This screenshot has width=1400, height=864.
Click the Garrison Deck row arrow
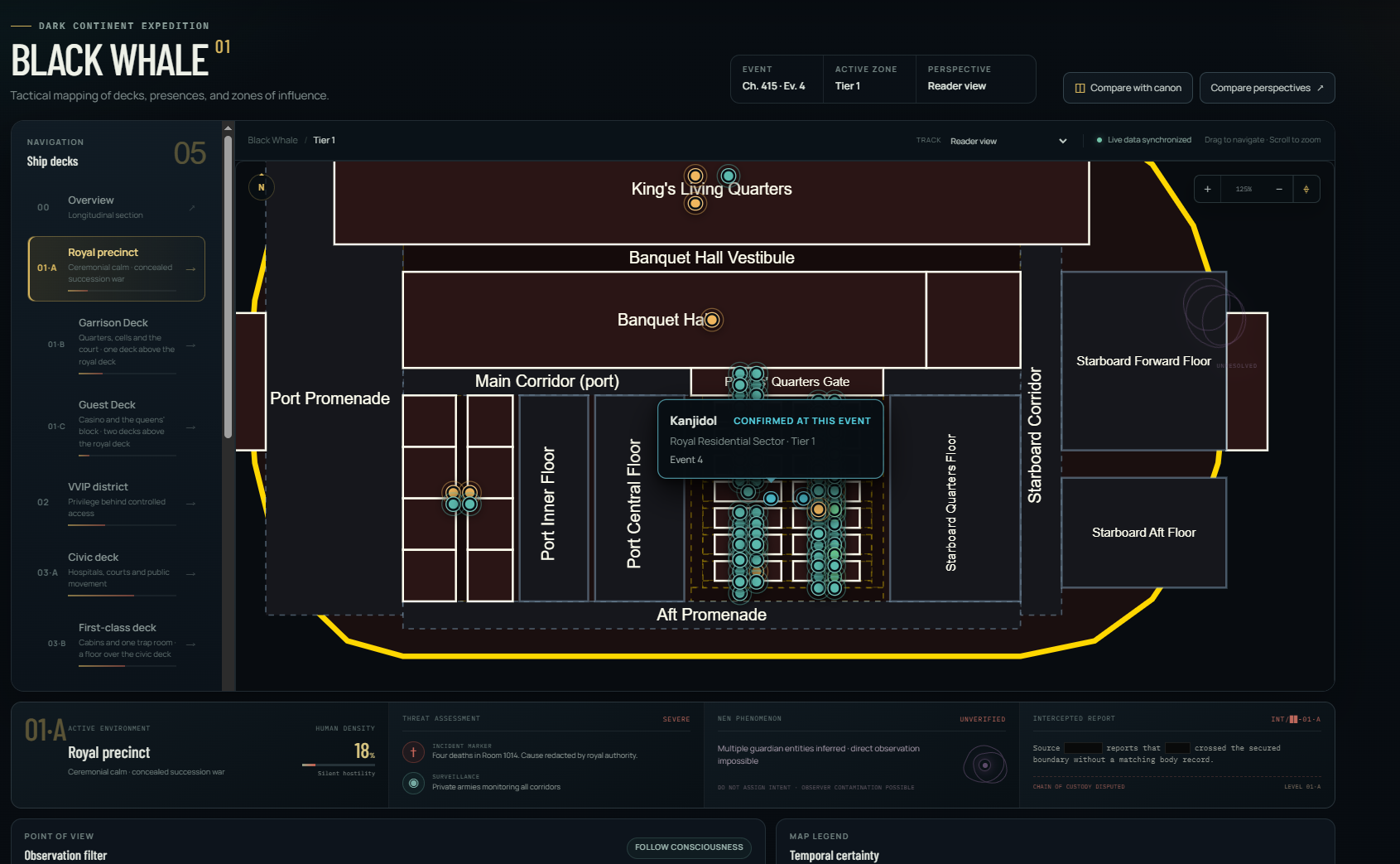click(x=190, y=345)
